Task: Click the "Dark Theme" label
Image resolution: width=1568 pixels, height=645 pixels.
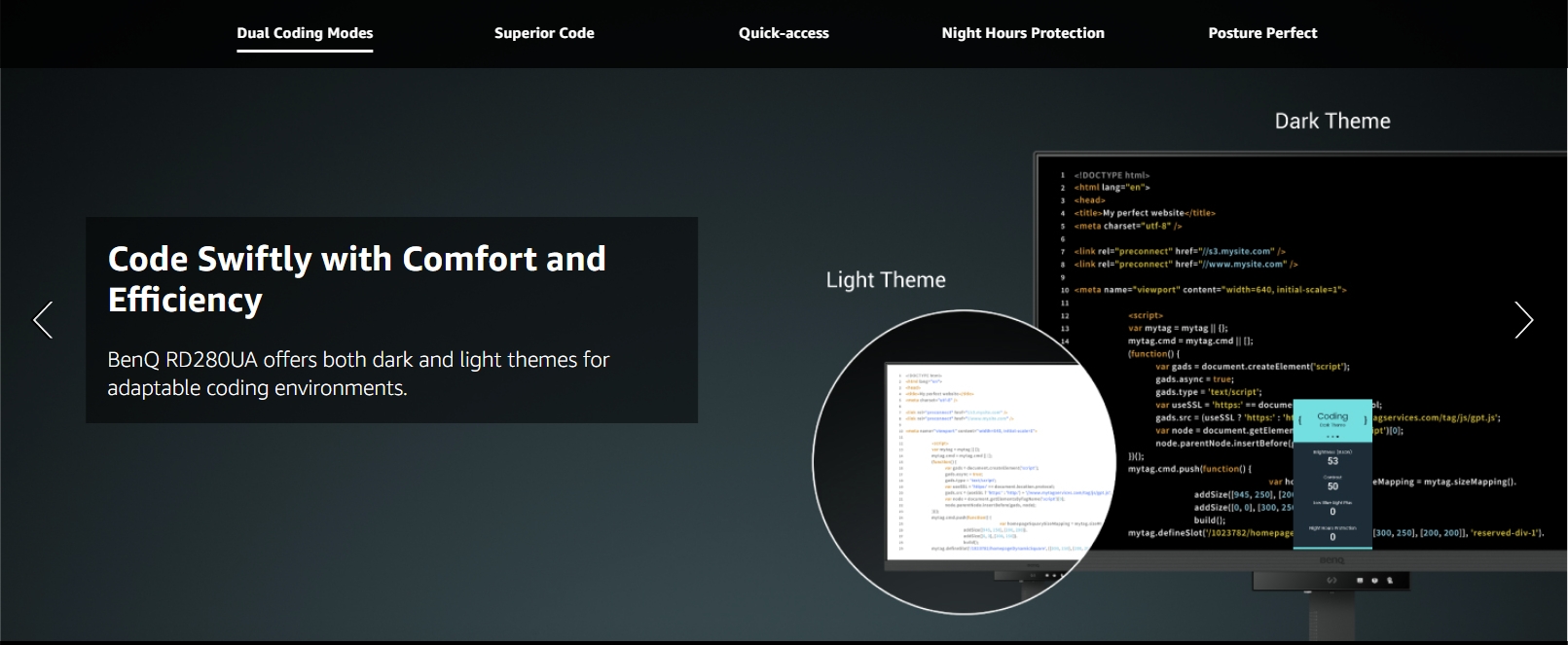Action: 1332,122
